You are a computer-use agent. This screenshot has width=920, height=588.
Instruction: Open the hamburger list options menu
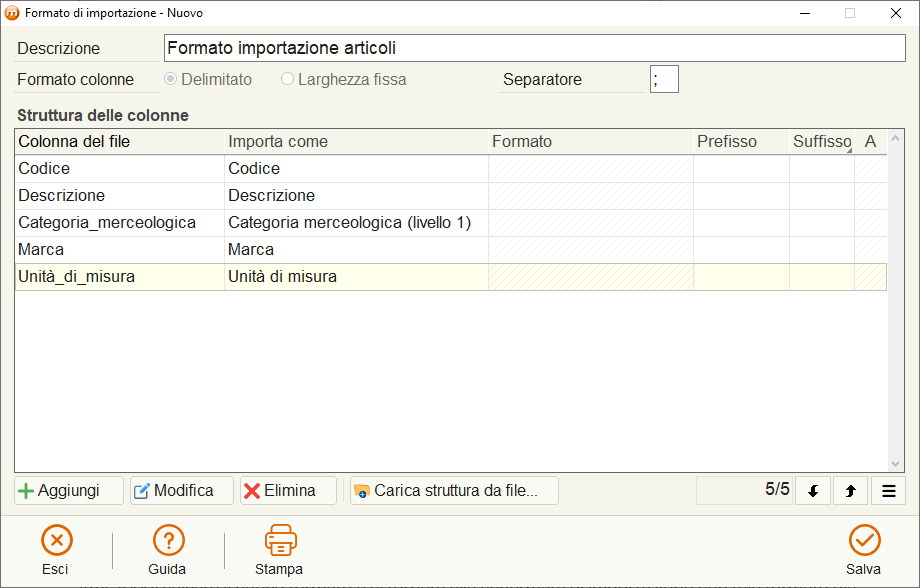tap(888, 491)
